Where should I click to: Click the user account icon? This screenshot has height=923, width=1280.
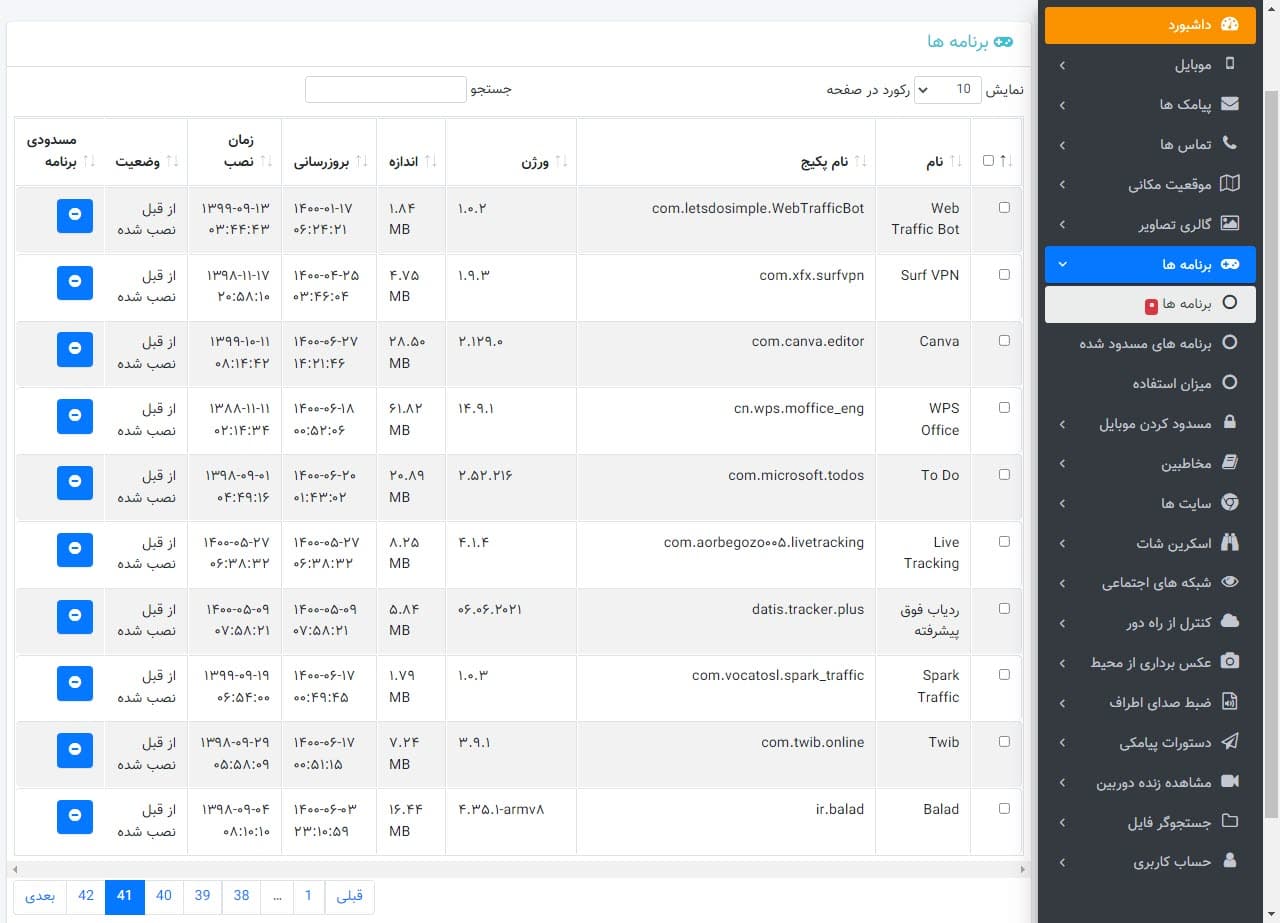(1230, 861)
